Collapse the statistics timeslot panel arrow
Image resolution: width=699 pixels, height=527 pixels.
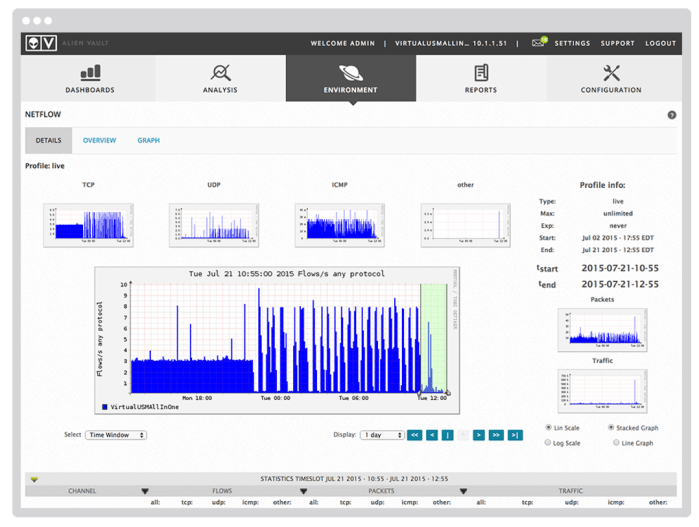[x=35, y=479]
